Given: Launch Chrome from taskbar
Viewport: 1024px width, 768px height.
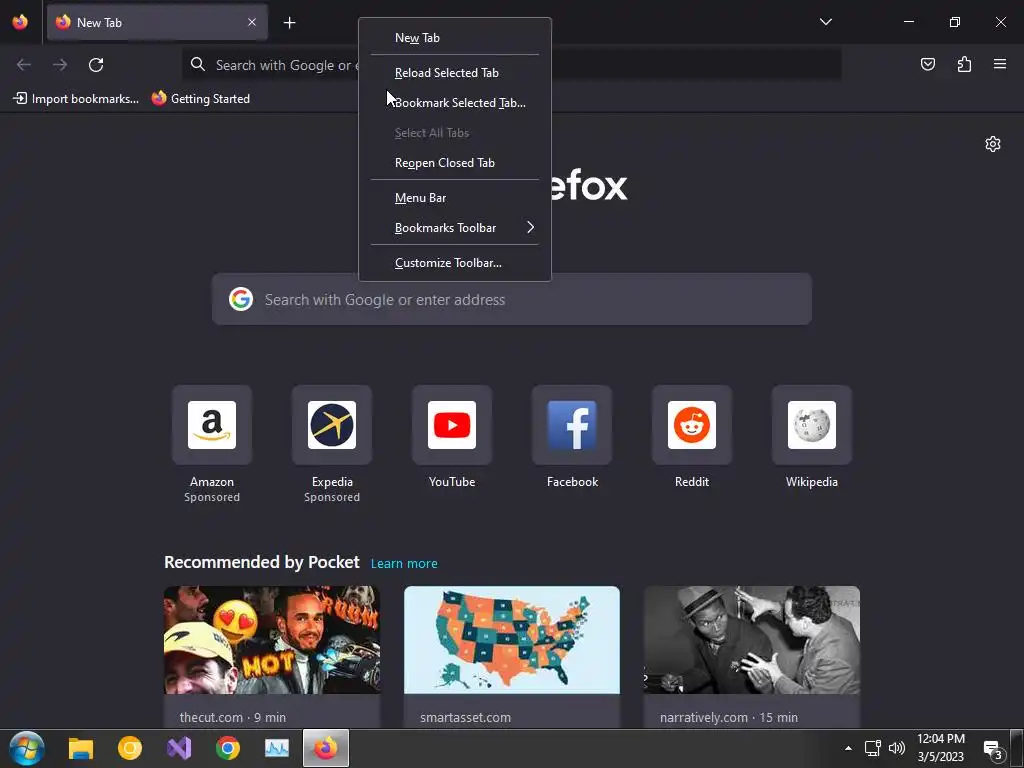Looking at the screenshot, I should [x=228, y=748].
